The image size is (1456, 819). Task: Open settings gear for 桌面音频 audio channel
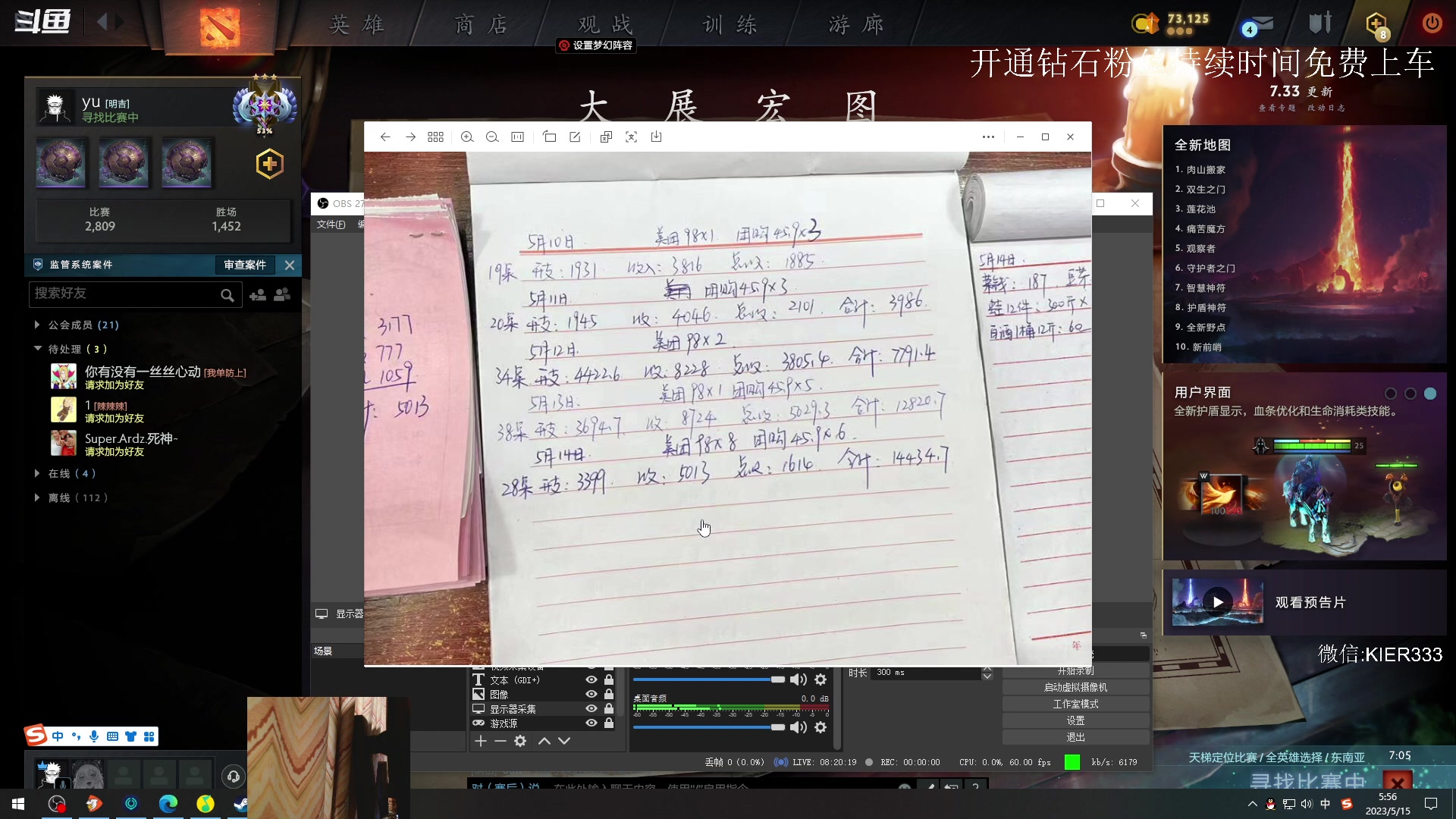(x=821, y=726)
